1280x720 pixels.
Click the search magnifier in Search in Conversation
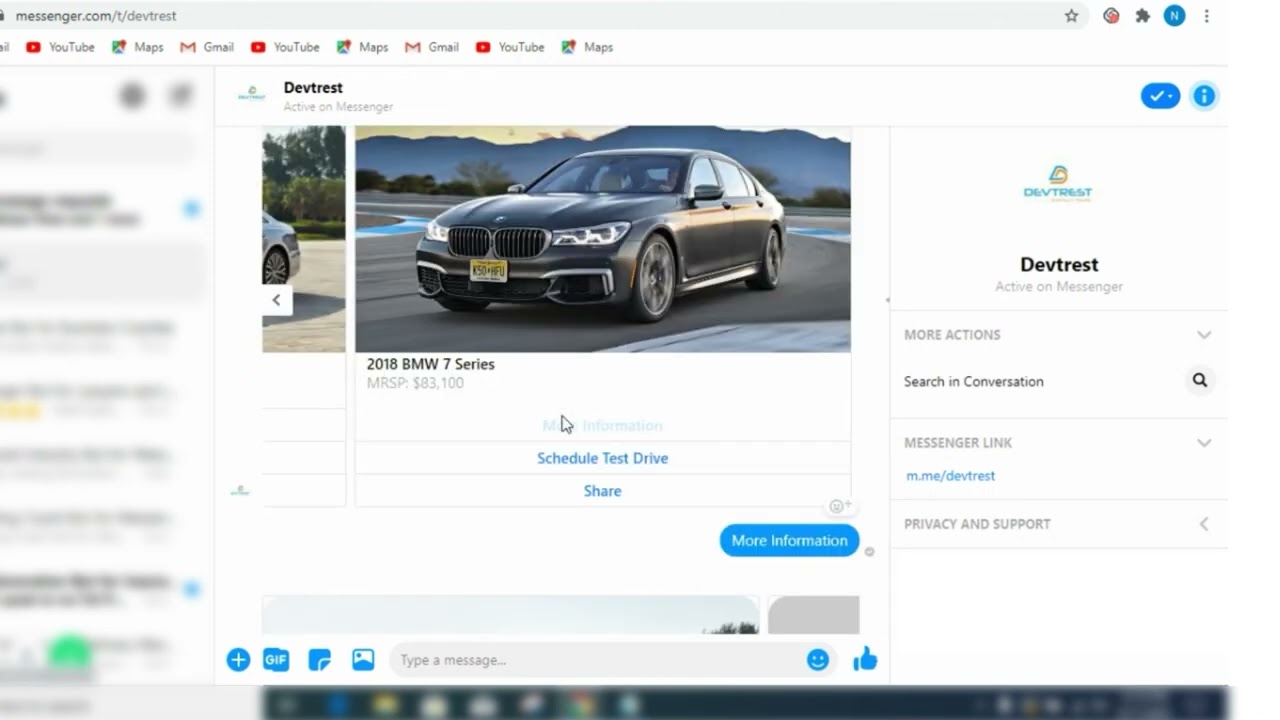coord(1200,380)
